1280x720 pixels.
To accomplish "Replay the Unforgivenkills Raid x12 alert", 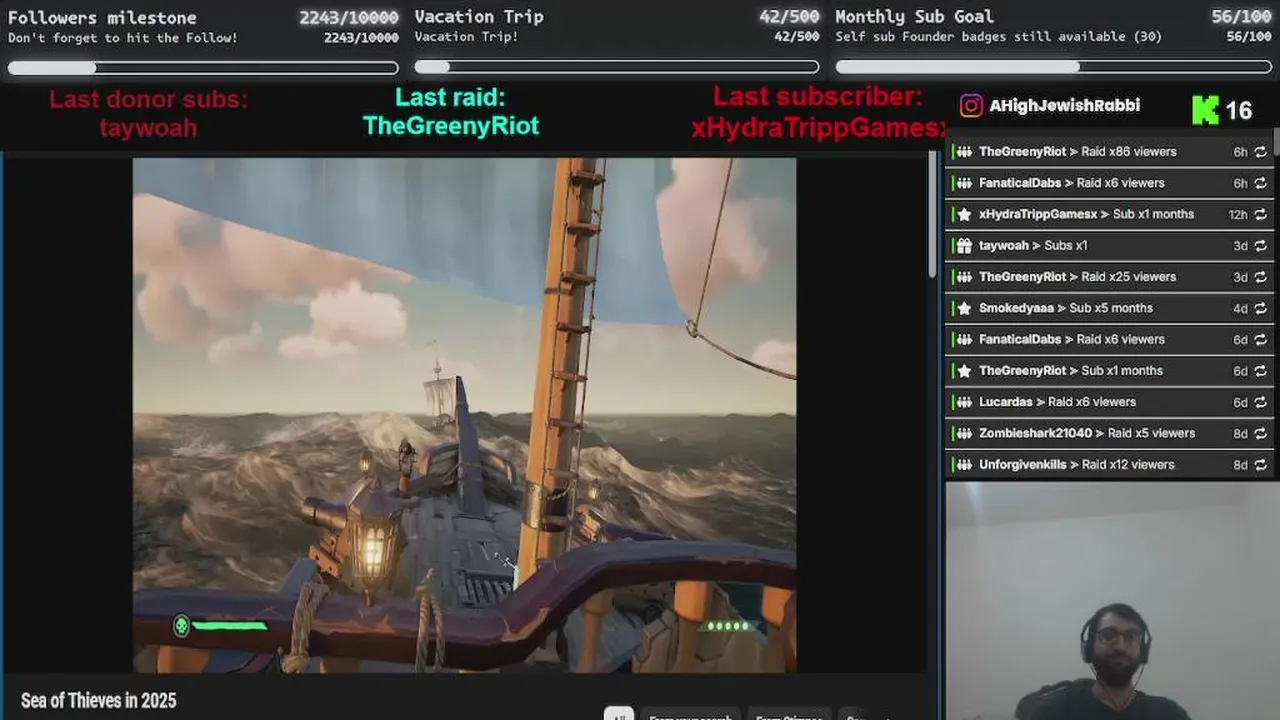I will (1260, 464).
